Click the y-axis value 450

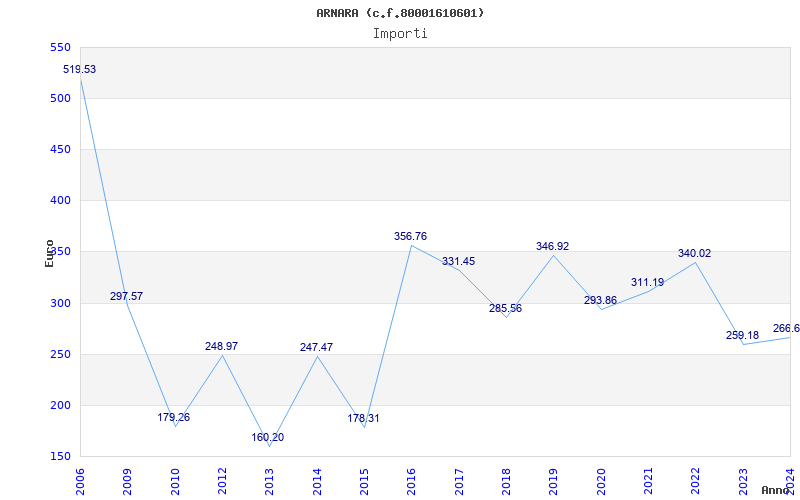(x=60, y=149)
